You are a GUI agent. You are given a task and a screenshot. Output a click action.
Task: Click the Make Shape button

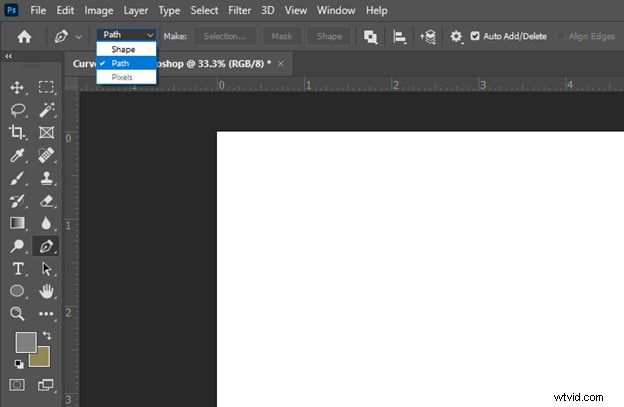pyautogui.click(x=329, y=36)
